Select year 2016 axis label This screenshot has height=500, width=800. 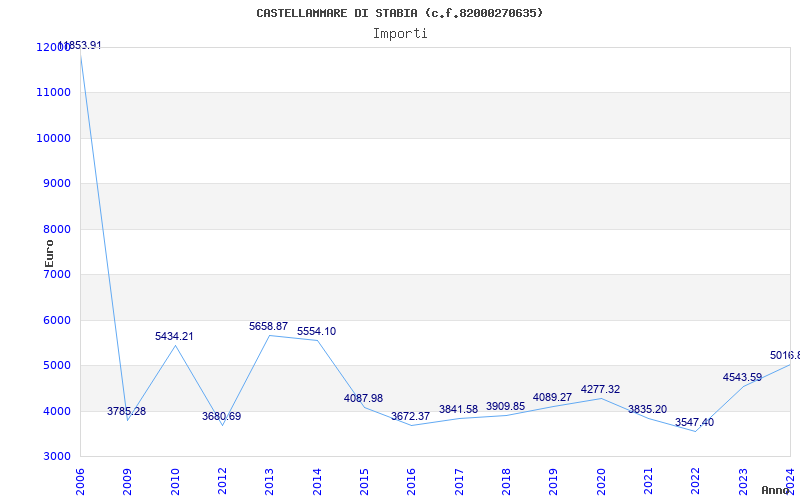(411, 479)
